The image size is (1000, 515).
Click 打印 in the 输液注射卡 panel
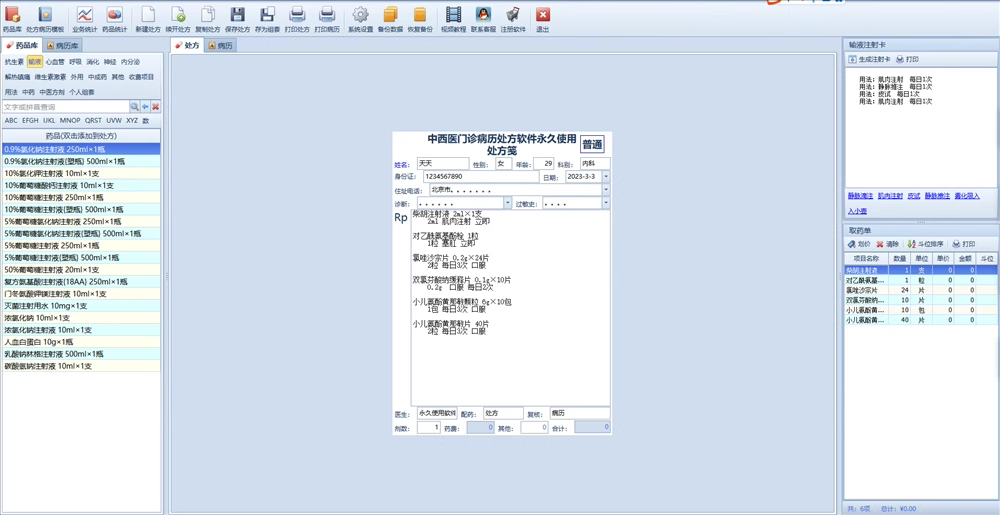908,59
